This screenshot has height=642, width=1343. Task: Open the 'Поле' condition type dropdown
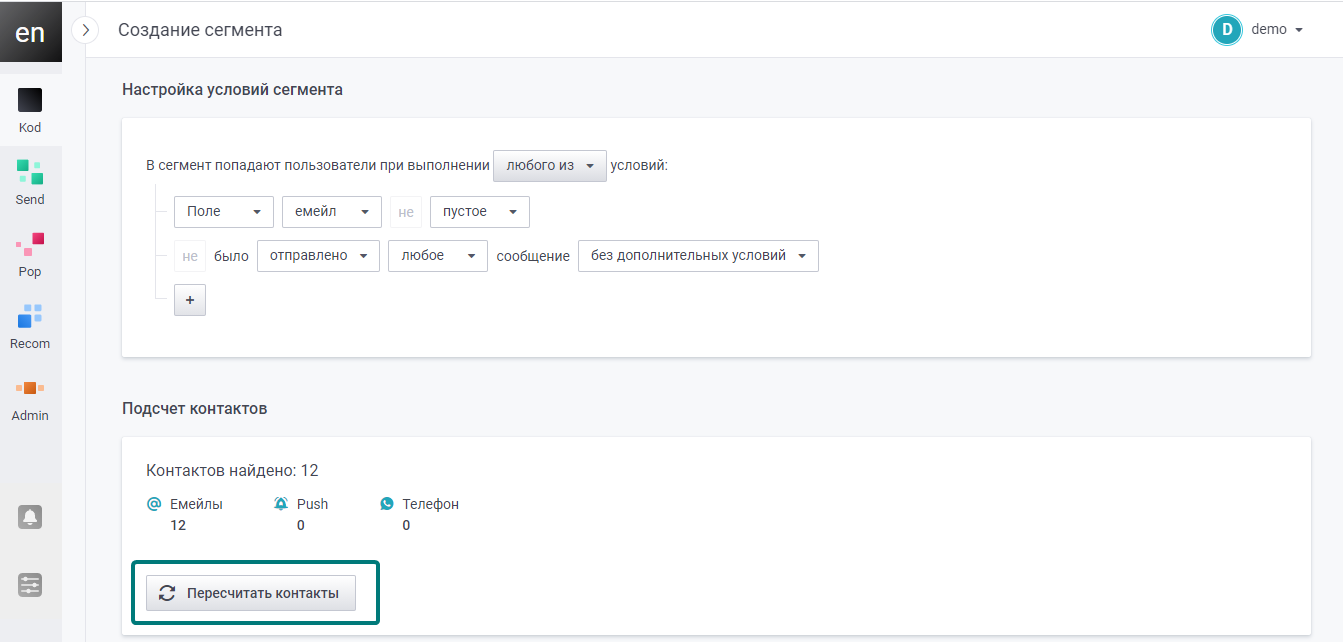(224, 212)
